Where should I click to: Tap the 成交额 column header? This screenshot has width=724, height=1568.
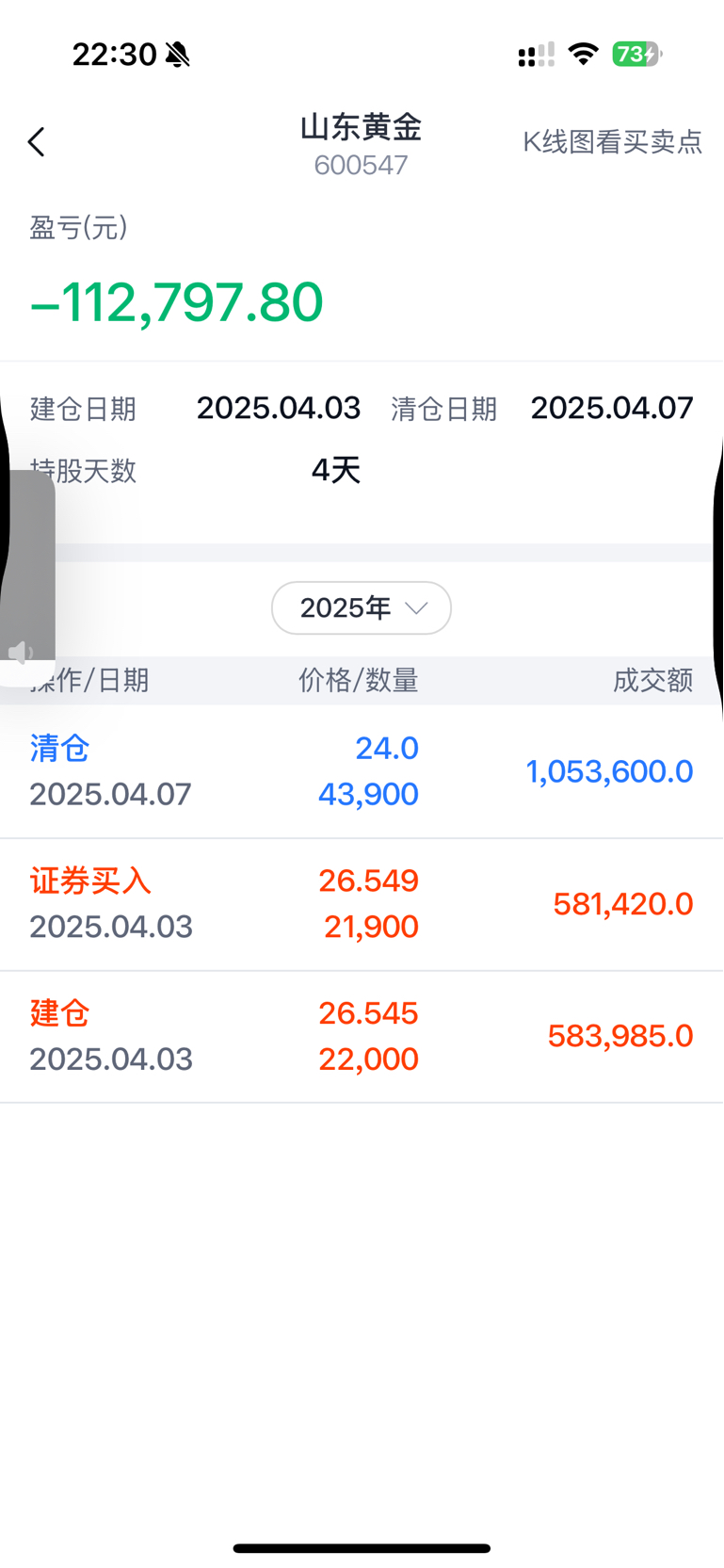click(x=653, y=680)
